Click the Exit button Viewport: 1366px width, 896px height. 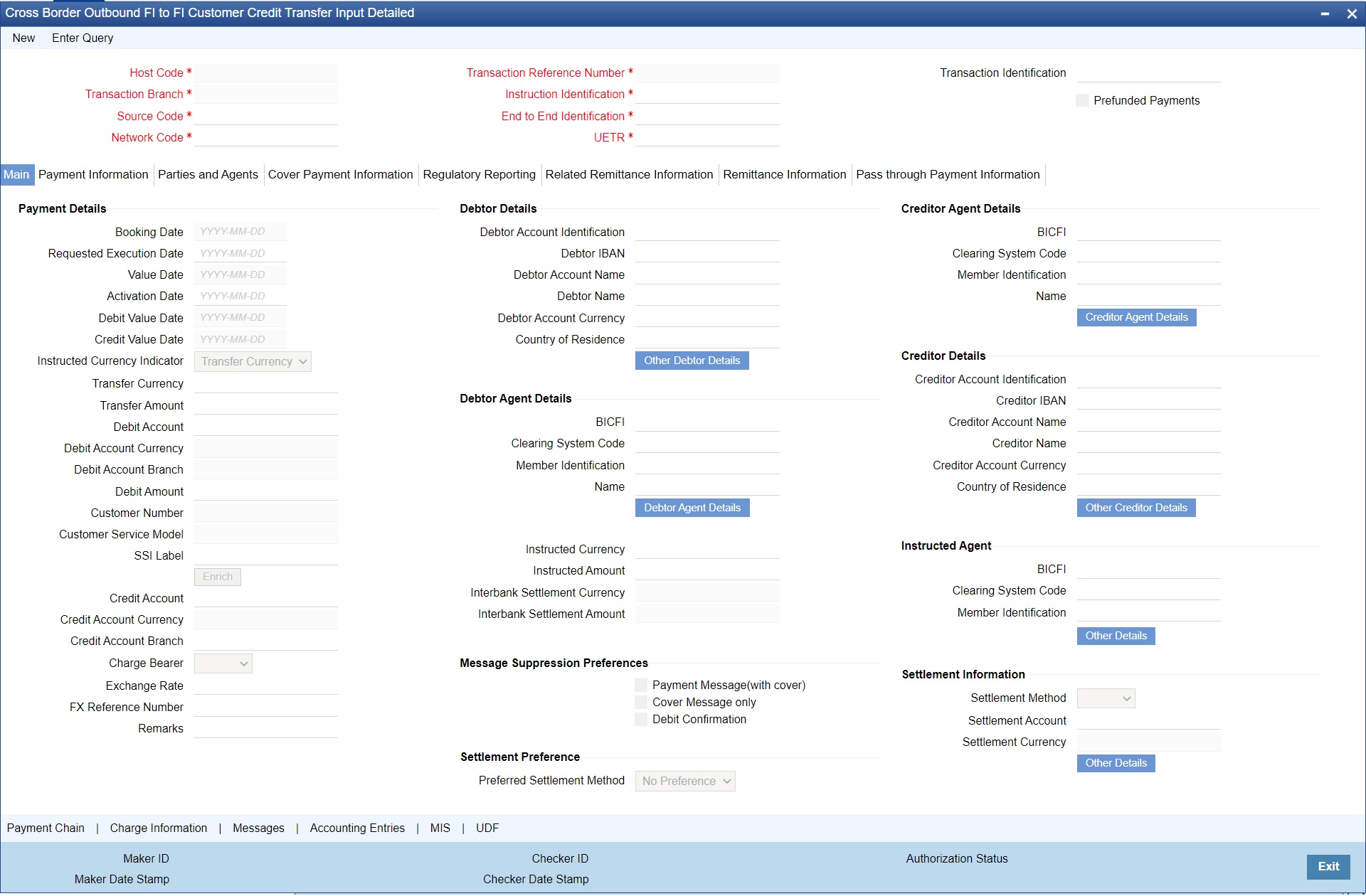[1328, 866]
